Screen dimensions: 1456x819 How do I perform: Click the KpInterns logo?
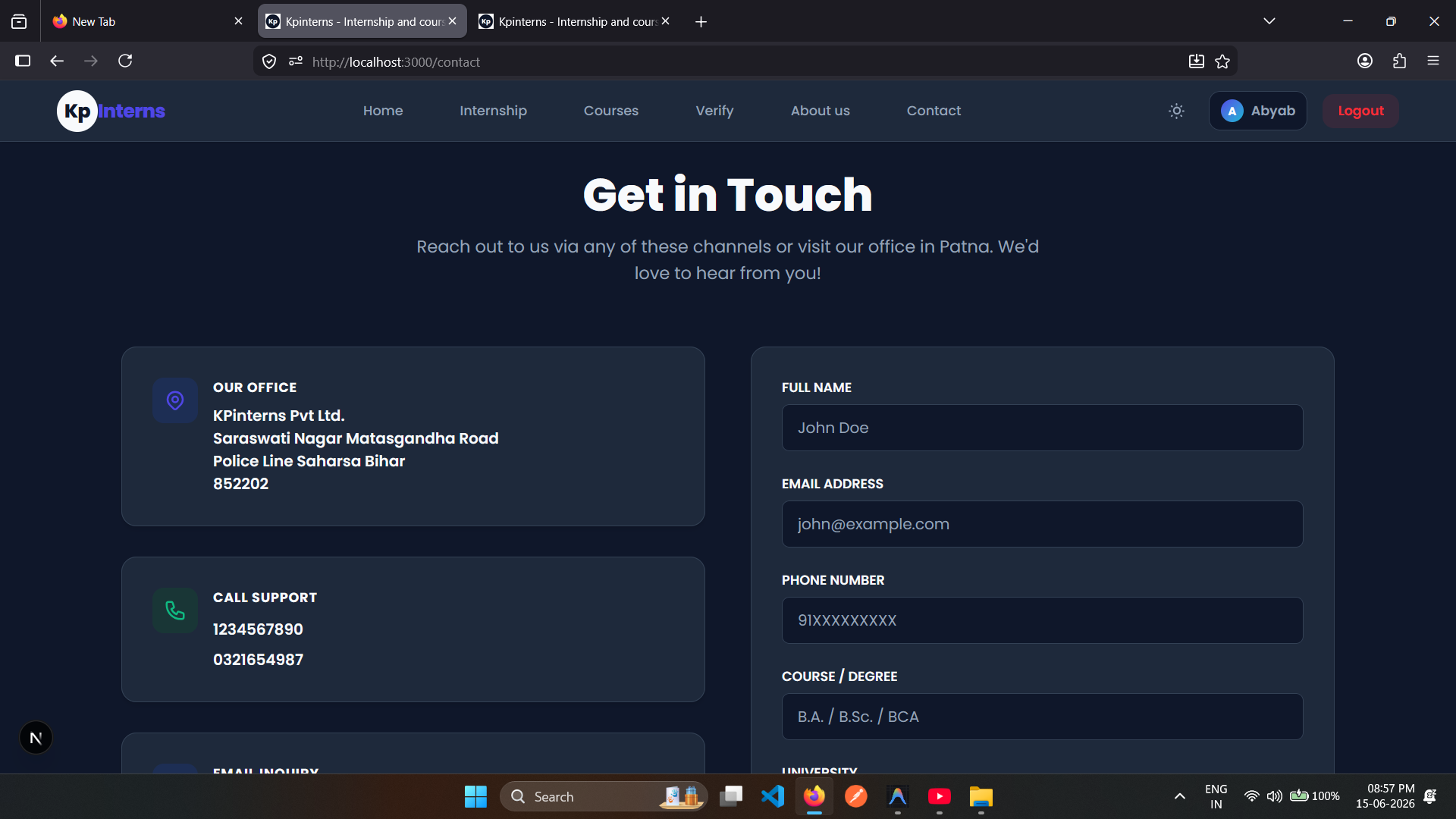click(111, 111)
